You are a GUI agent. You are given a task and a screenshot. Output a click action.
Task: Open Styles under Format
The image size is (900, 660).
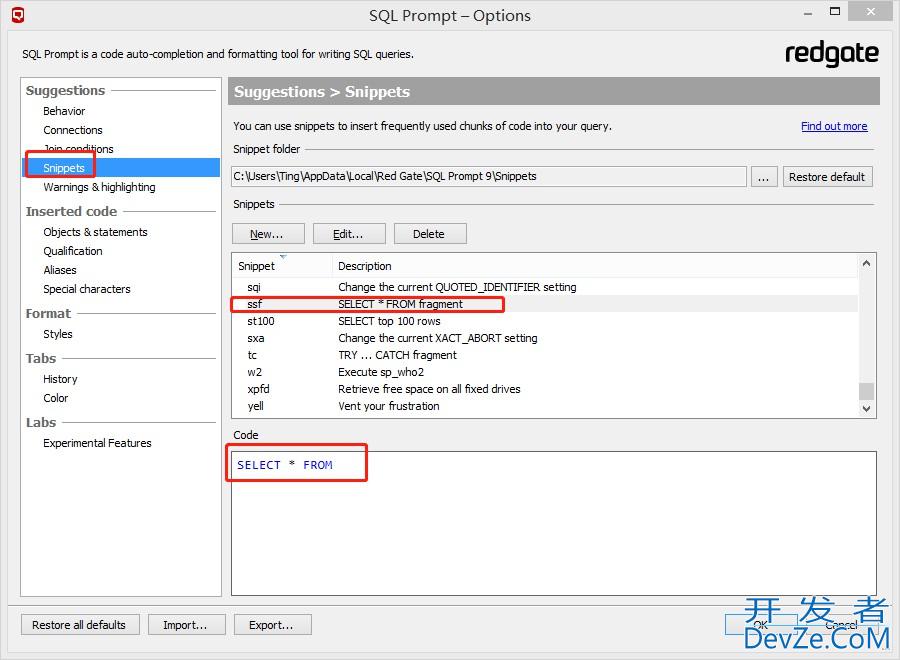[x=57, y=334]
